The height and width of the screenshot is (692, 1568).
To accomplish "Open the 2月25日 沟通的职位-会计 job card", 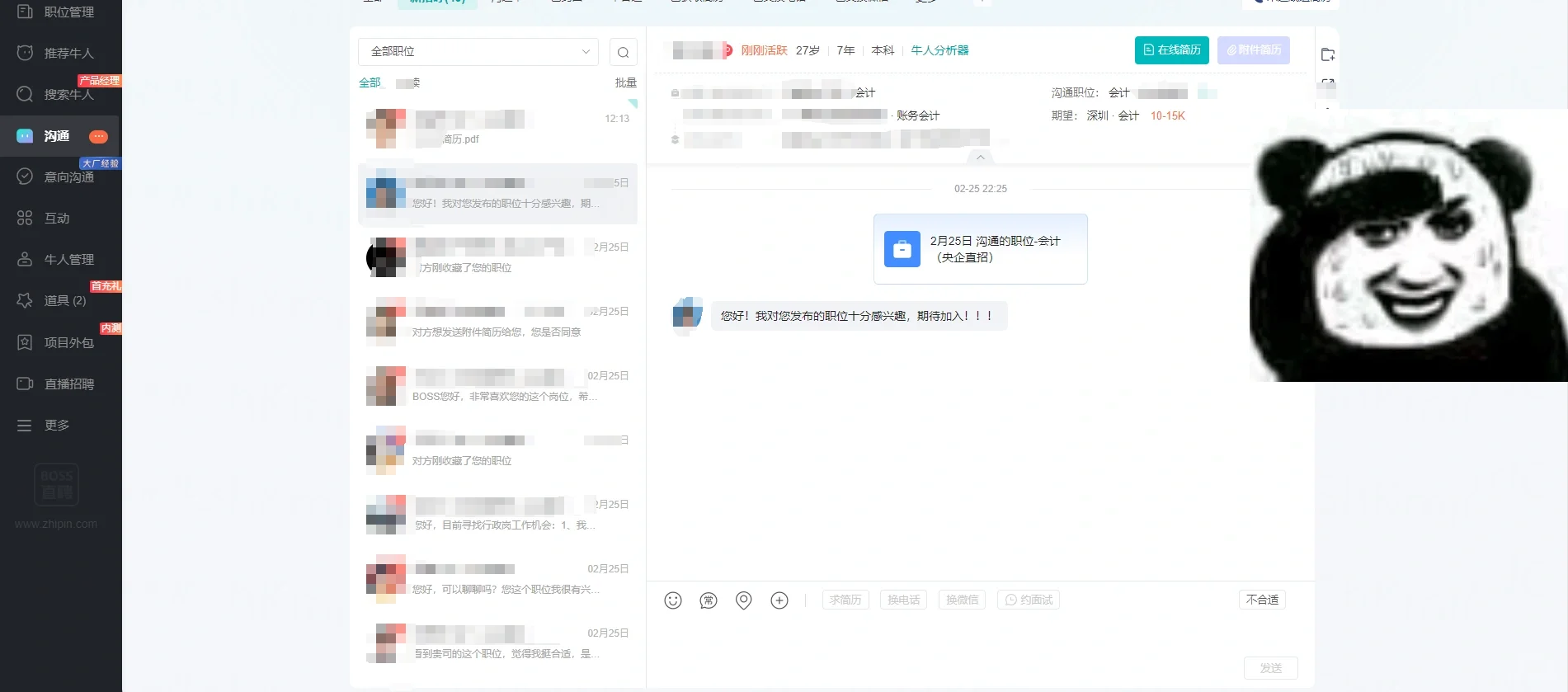I will pos(981,249).
